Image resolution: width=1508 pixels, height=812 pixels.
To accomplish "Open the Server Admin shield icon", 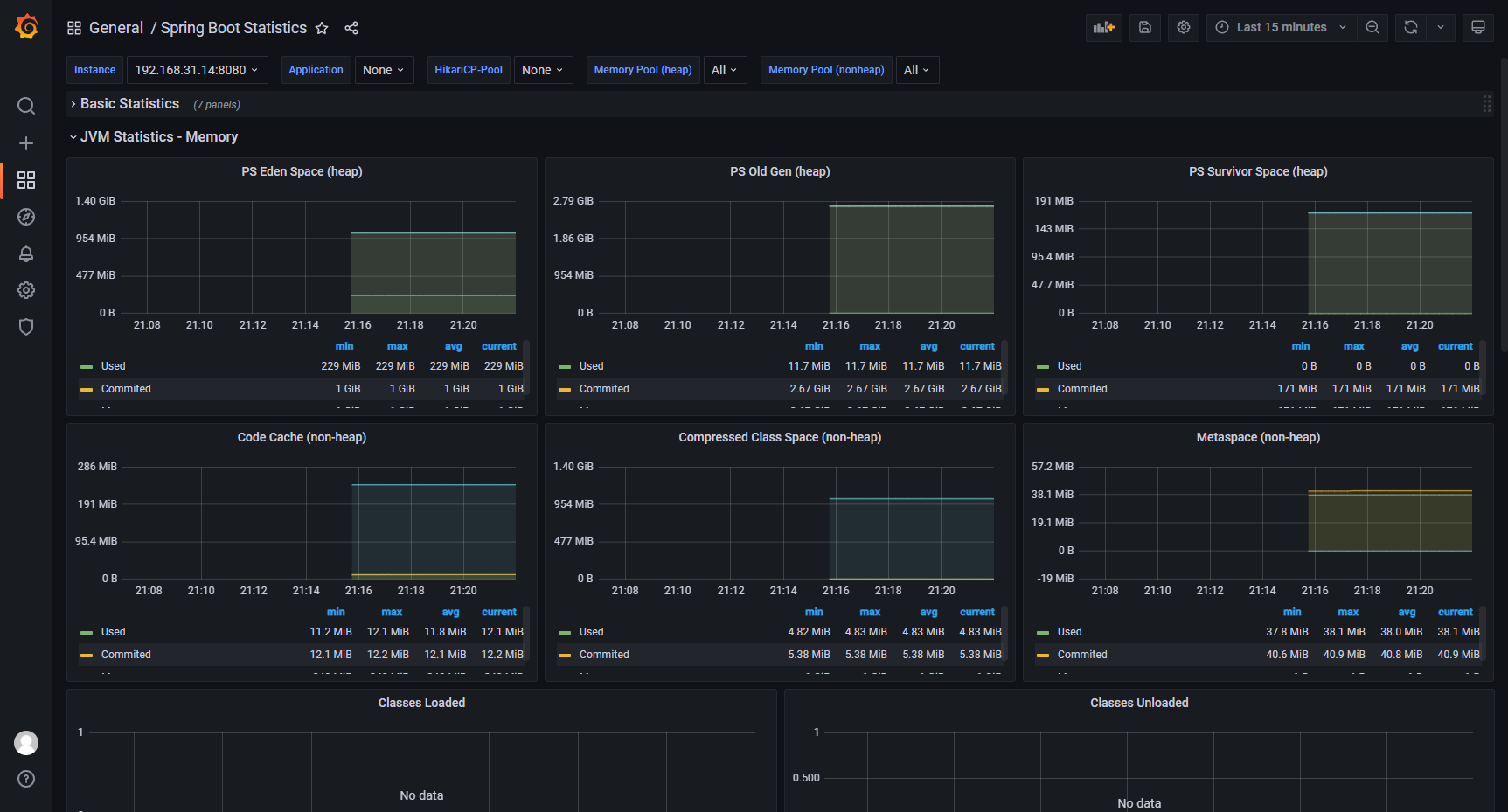I will click(x=26, y=327).
